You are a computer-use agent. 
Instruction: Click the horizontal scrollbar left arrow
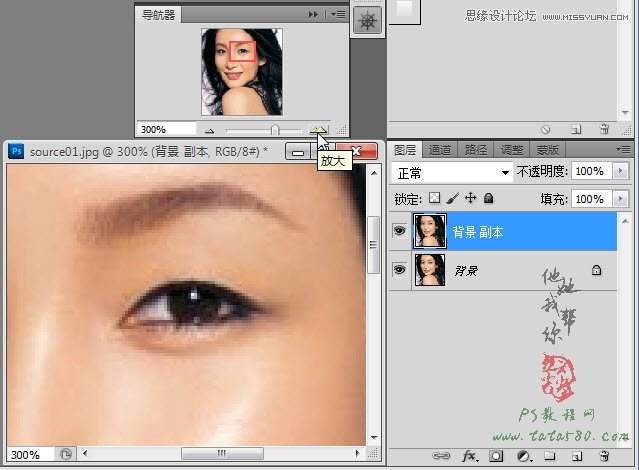point(85,453)
